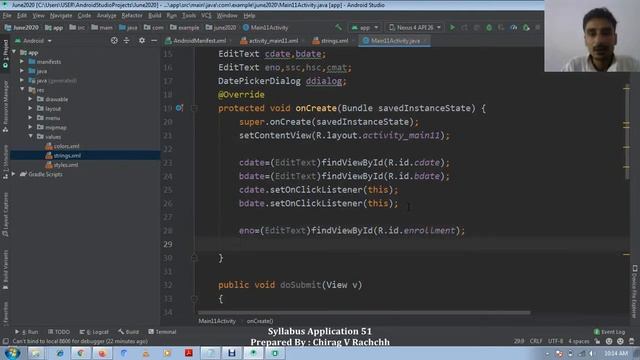Click the Attach Debugger to Android Process icon
640x360 pixels.
point(526,27)
